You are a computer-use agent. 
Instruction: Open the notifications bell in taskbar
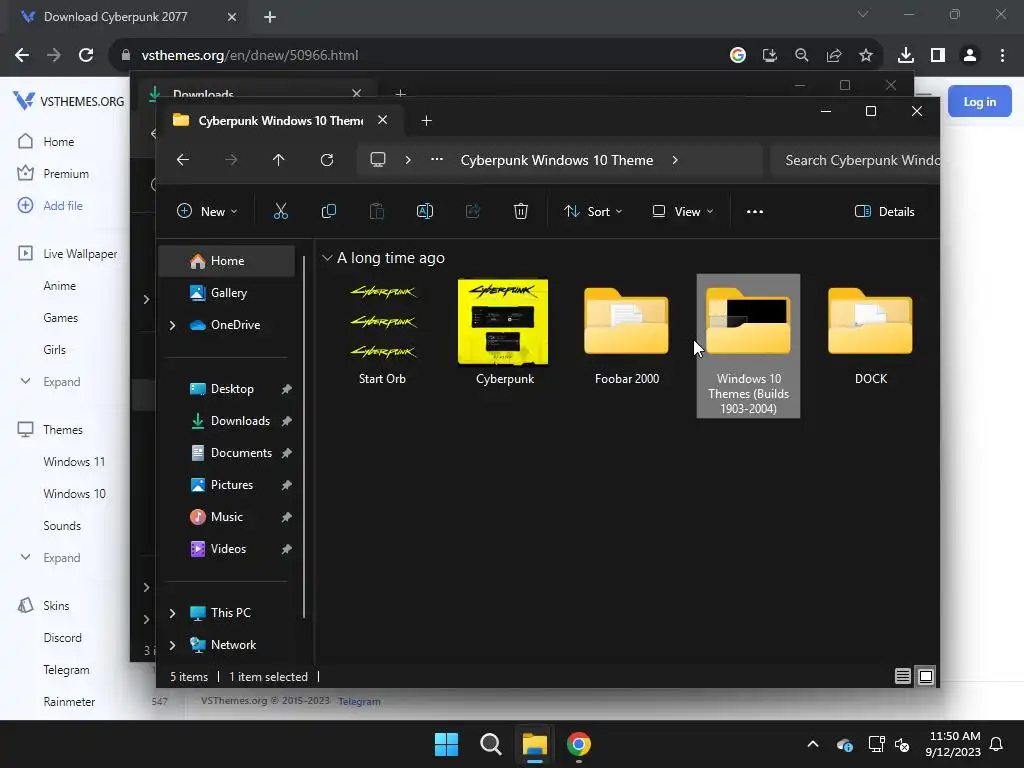point(997,744)
